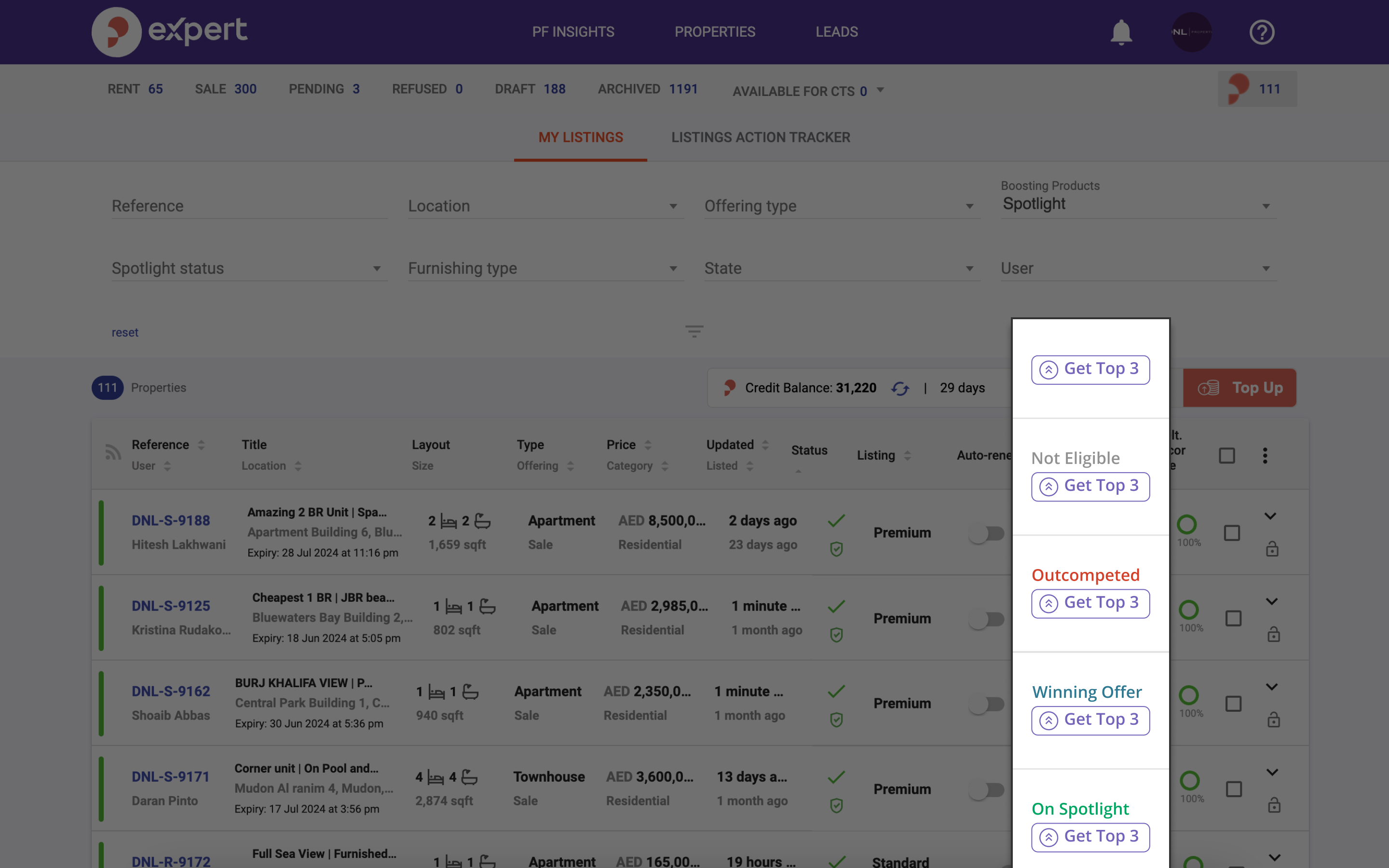The image size is (1389, 868).
Task: Click the verified shield icon for DNL-S-9125
Action: click(x=836, y=635)
